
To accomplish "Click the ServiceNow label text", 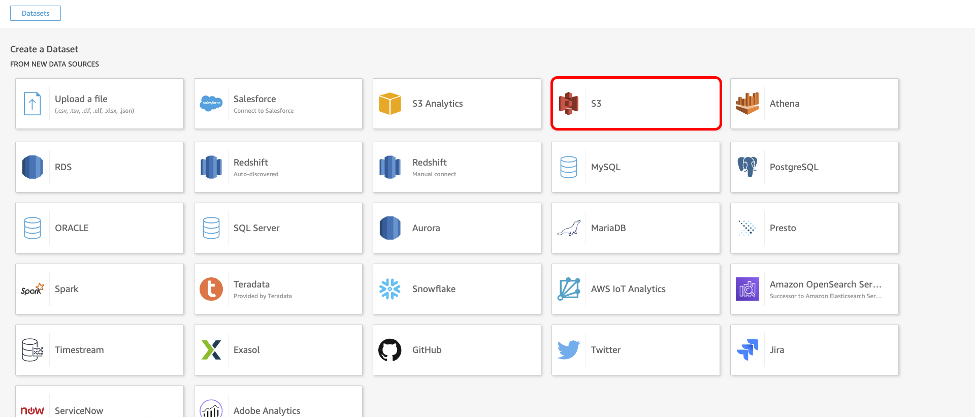I will (x=79, y=411).
